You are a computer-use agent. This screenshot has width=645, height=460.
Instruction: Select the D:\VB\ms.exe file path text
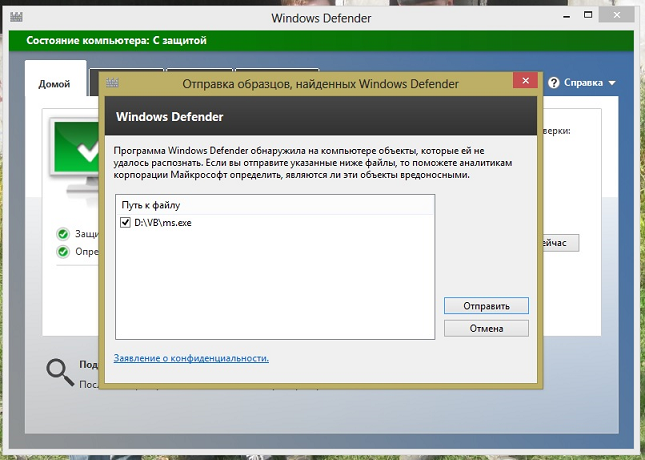pos(163,223)
